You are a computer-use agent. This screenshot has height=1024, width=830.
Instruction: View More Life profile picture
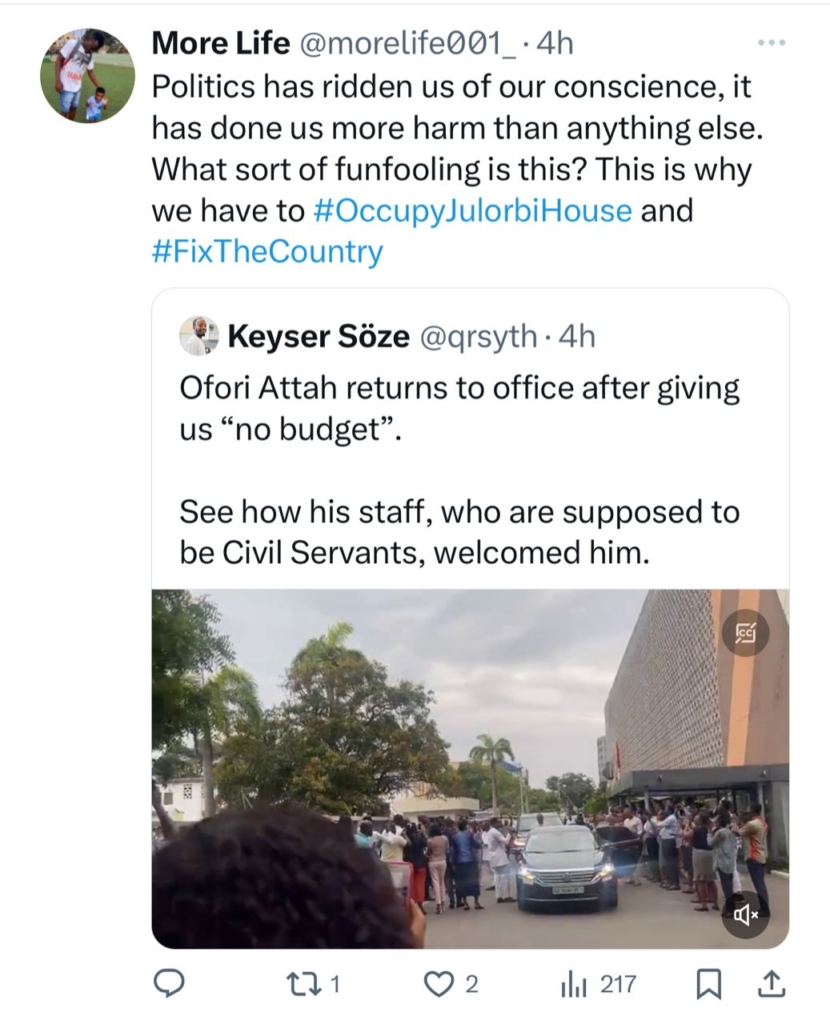tap(88, 75)
